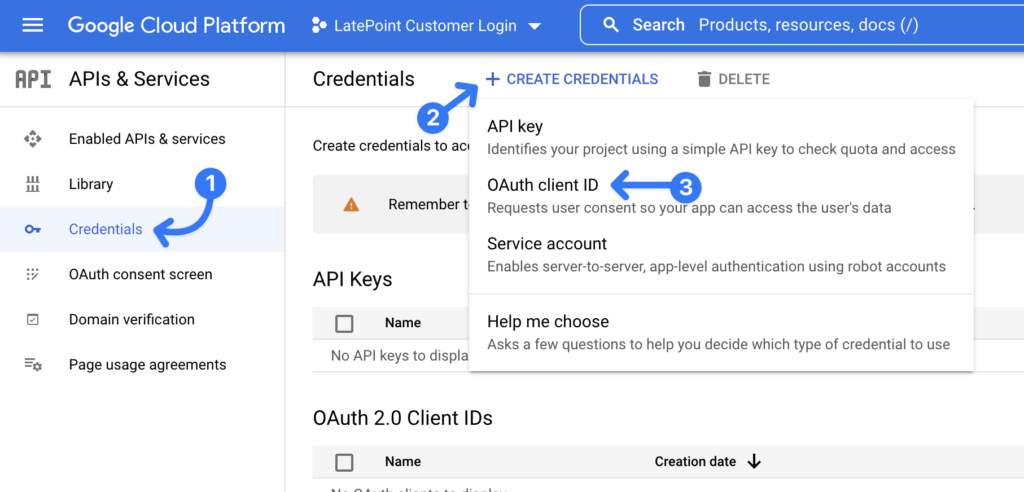Image resolution: width=1024 pixels, height=492 pixels.
Task: Choose Service account from the menu
Action: (721, 254)
